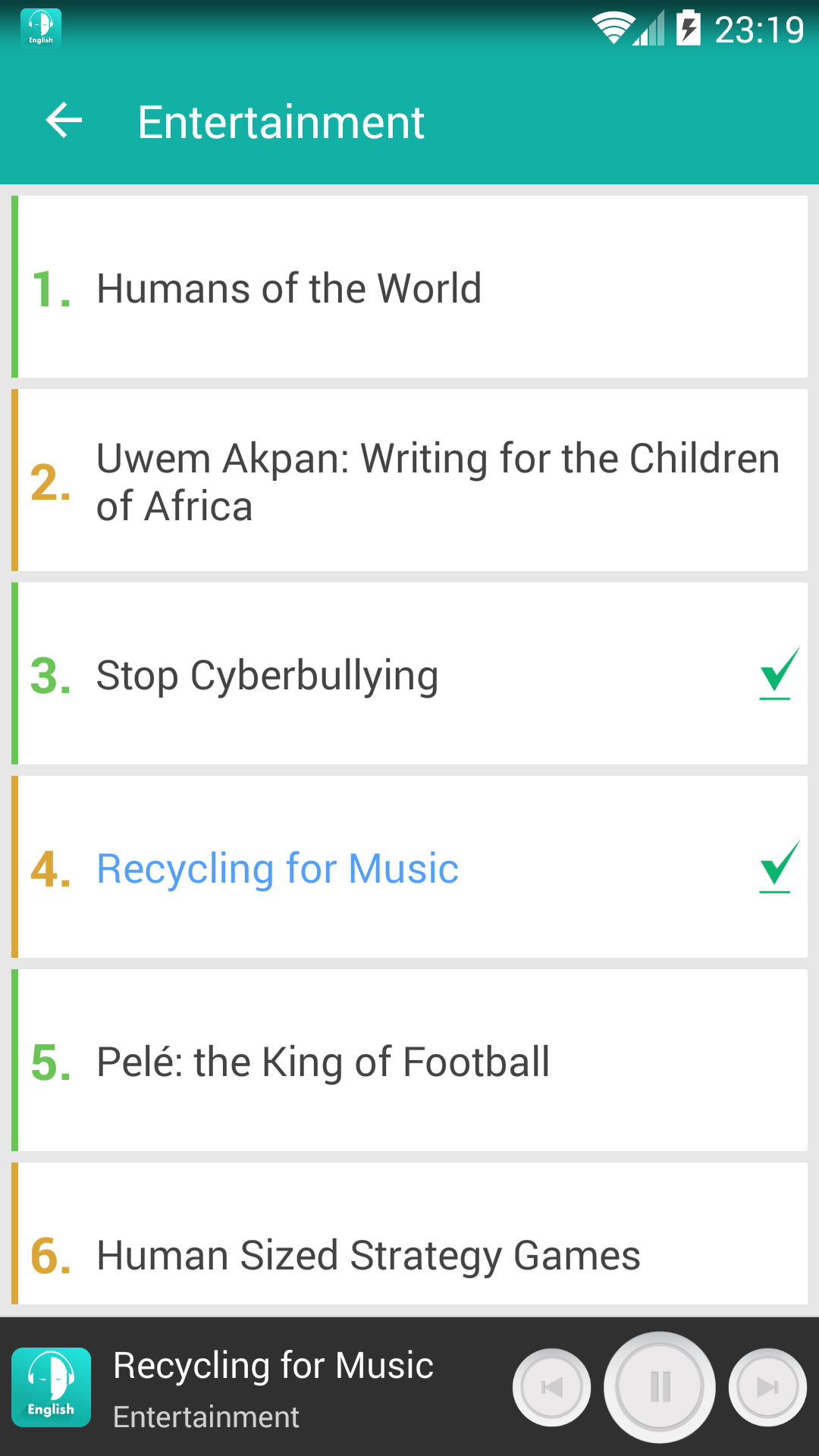Tap the Entertainment category in player bar
The image size is (819, 1456).
206,1417
